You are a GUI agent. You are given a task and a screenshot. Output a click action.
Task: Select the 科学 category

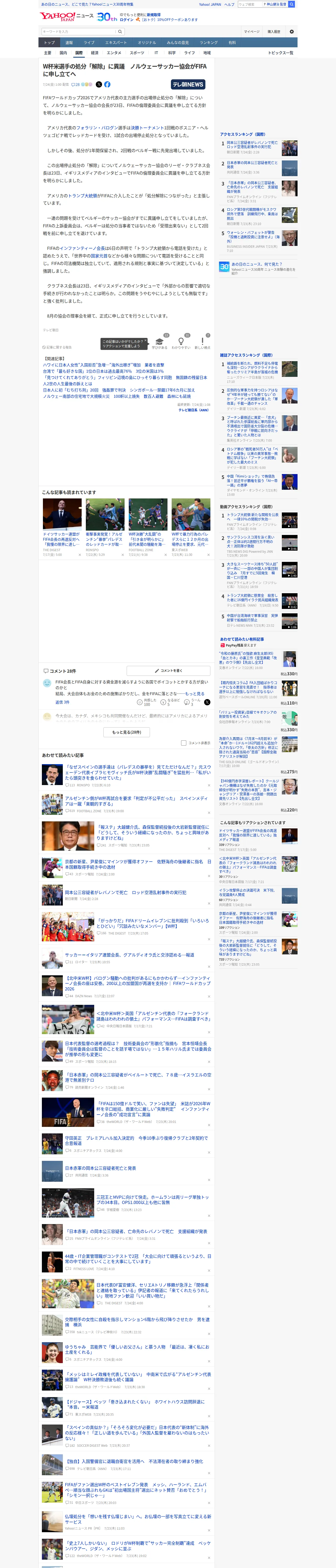(172, 53)
